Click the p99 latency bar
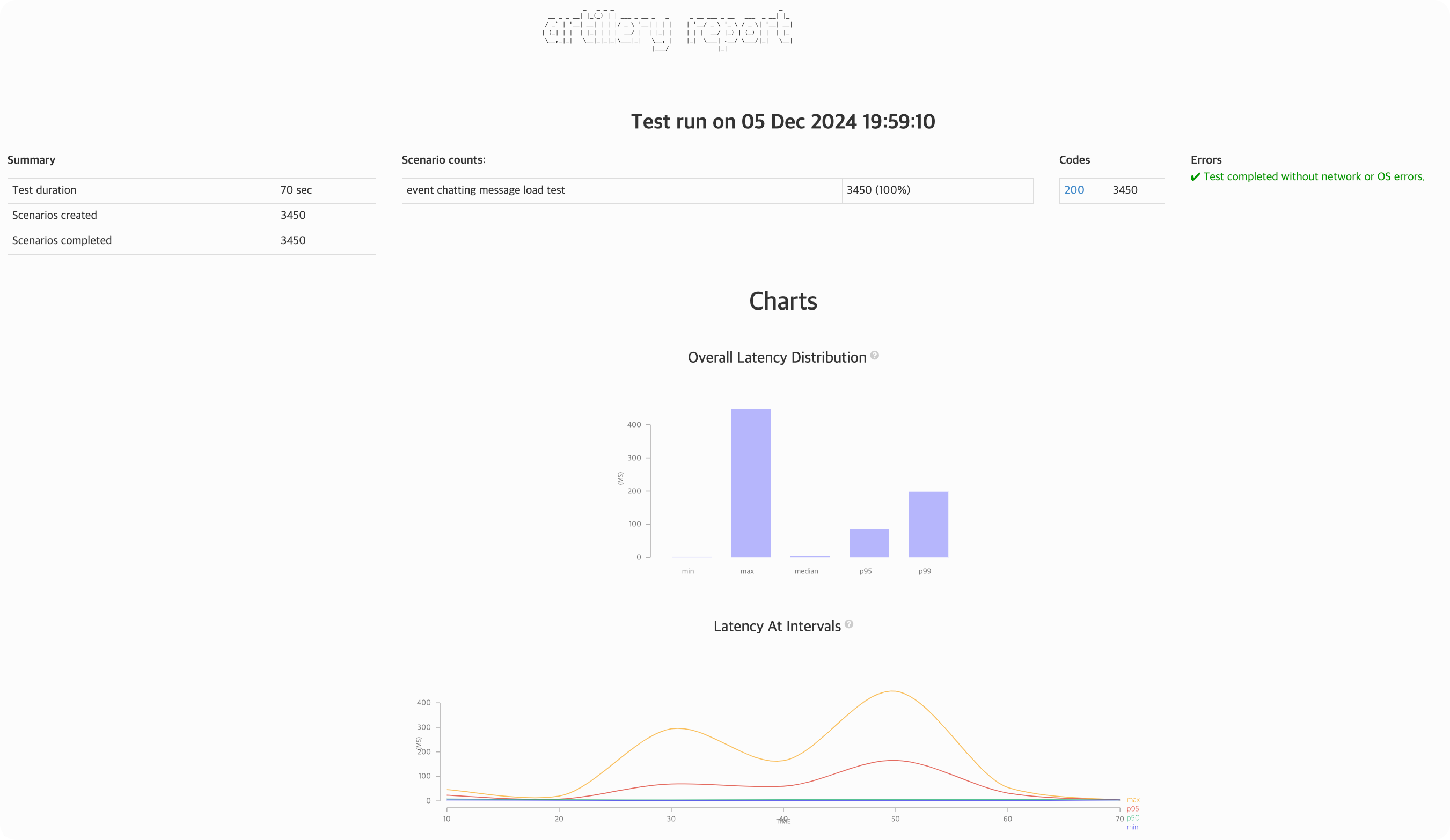1450x840 pixels. (928, 525)
